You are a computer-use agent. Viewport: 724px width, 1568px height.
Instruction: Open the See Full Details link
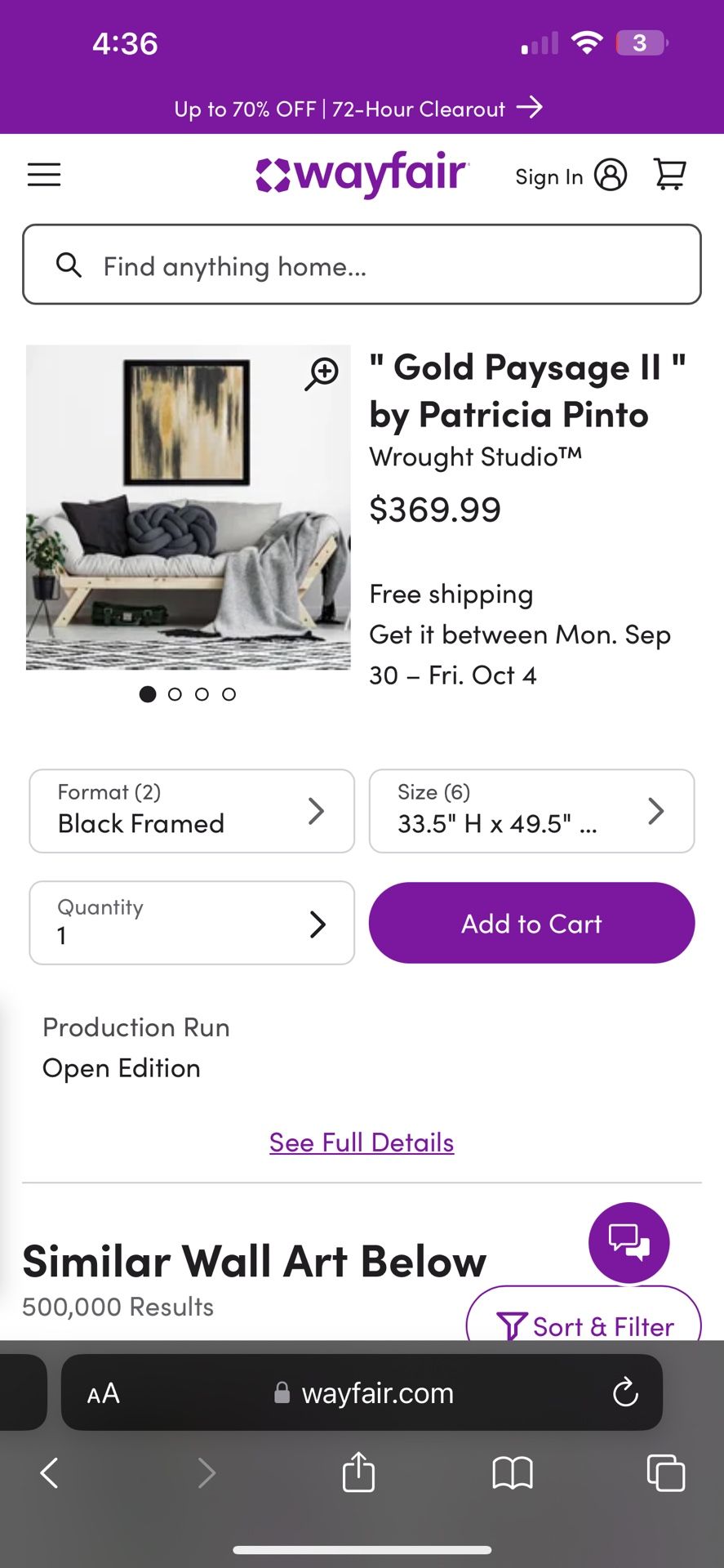(x=362, y=1143)
